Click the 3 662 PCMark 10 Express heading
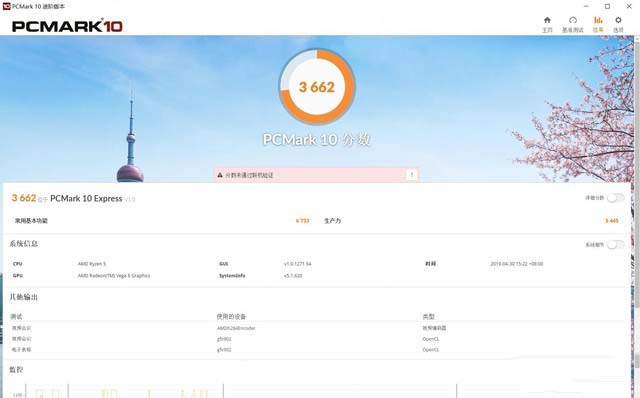The width and height of the screenshot is (640, 398). [73, 198]
